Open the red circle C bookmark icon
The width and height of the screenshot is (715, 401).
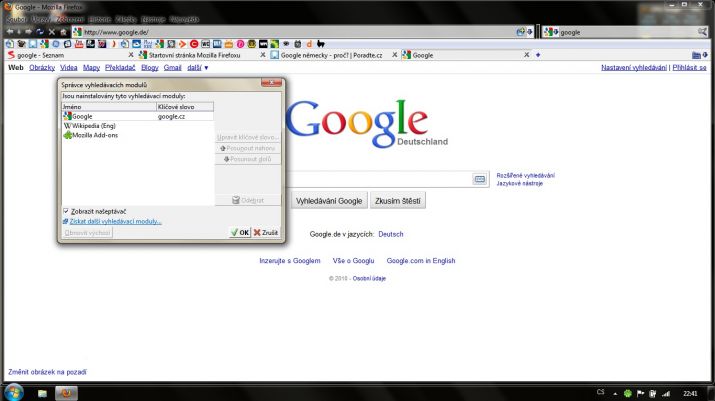194,44
